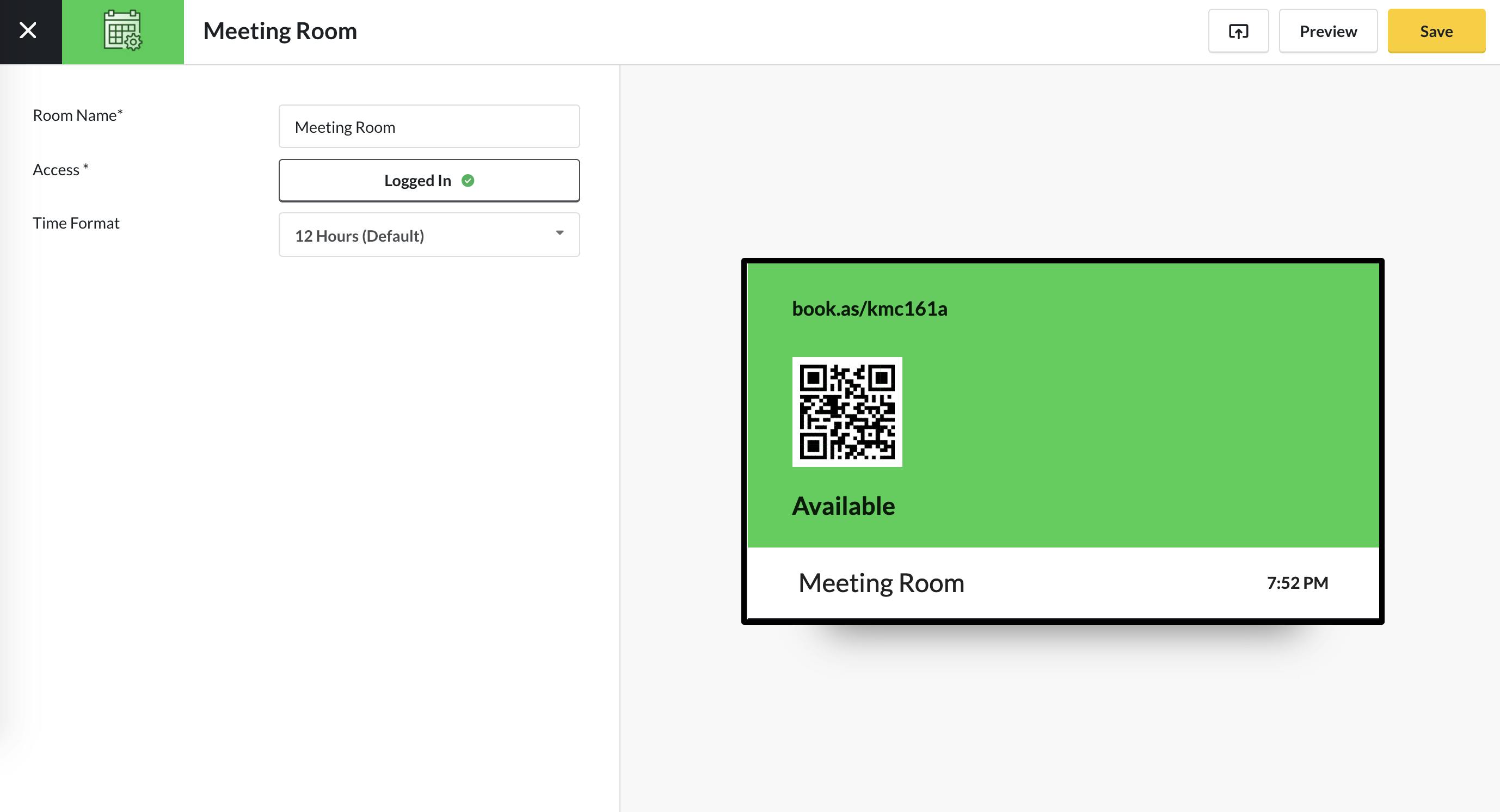Image resolution: width=1500 pixels, height=812 pixels.
Task: Click the 7:52 PM time in preview
Action: pyautogui.click(x=1298, y=583)
